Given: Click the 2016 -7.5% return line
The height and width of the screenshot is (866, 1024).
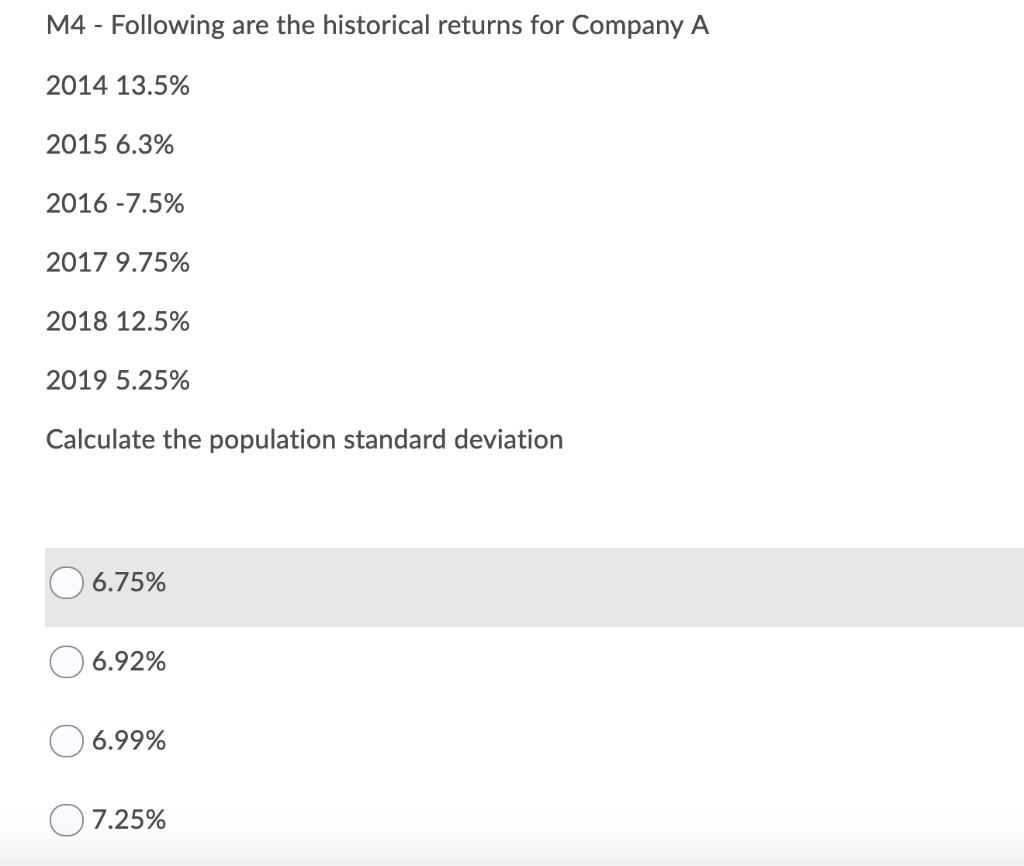Looking at the screenshot, I should pyautogui.click(x=115, y=205).
